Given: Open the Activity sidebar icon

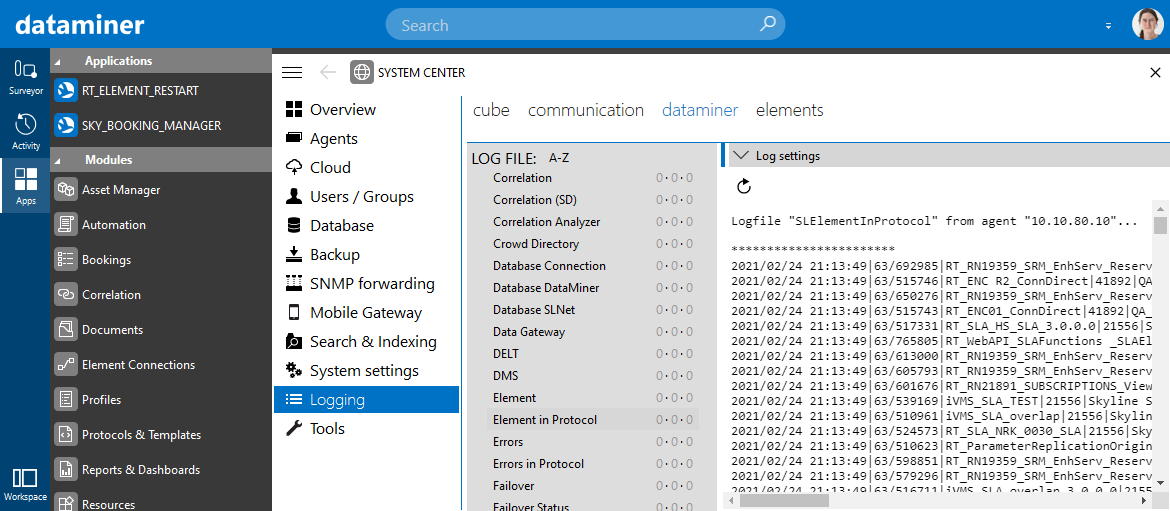Looking at the screenshot, I should click(x=25, y=131).
